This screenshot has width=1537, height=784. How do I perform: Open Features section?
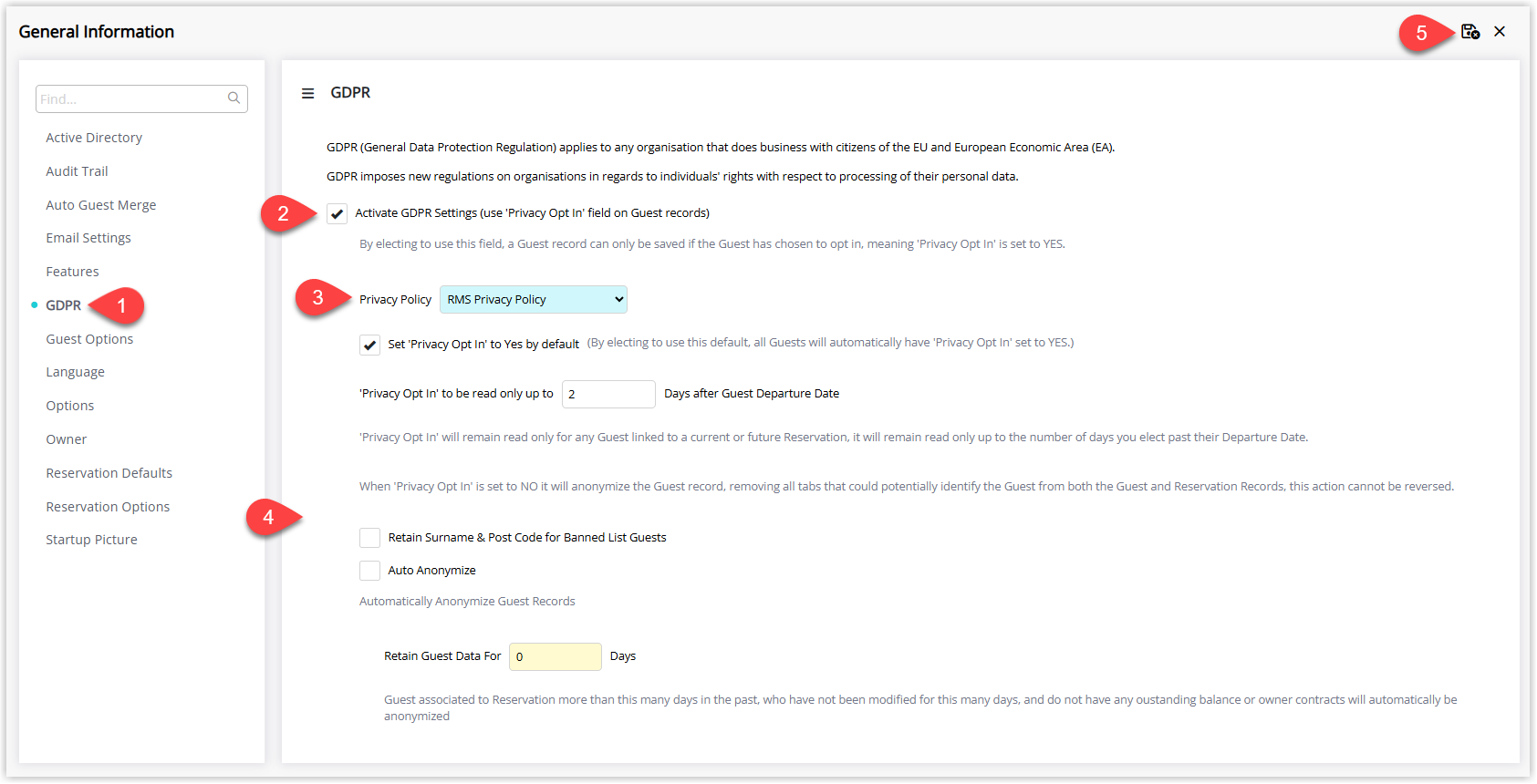72,272
